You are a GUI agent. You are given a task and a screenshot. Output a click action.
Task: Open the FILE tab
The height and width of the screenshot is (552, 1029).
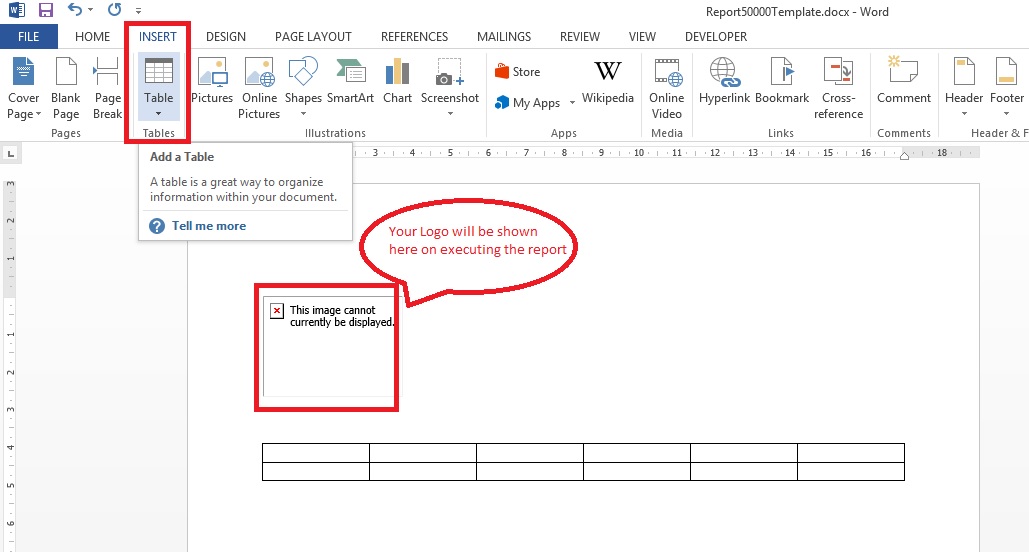click(28, 37)
